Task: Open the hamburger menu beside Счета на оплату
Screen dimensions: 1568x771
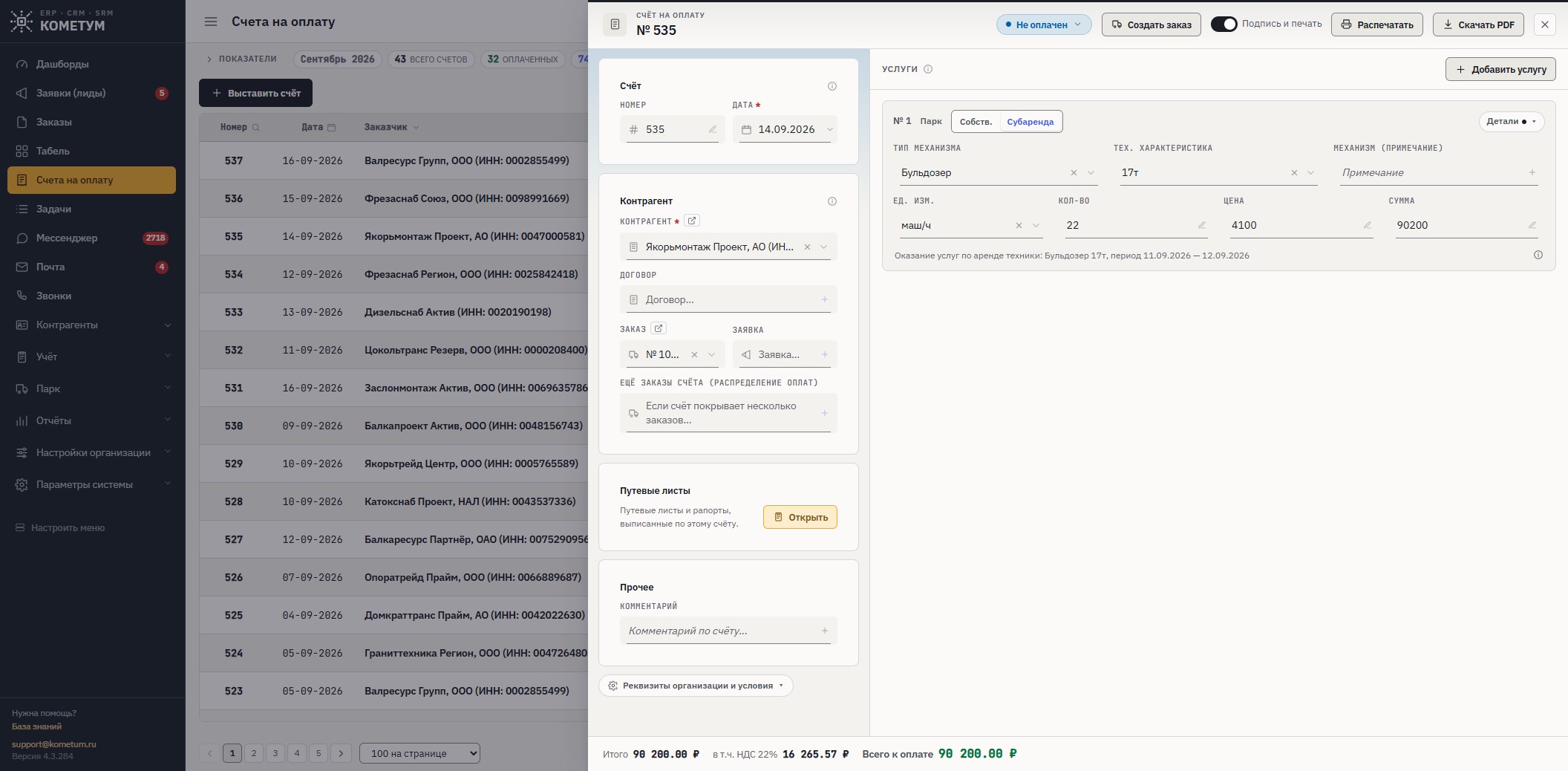Action: [x=211, y=22]
